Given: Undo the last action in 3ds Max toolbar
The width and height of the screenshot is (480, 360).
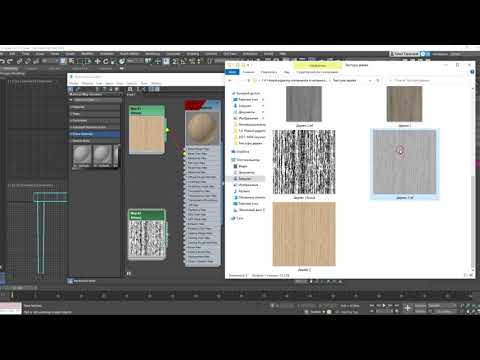Looking at the screenshot, I should [2, 61].
